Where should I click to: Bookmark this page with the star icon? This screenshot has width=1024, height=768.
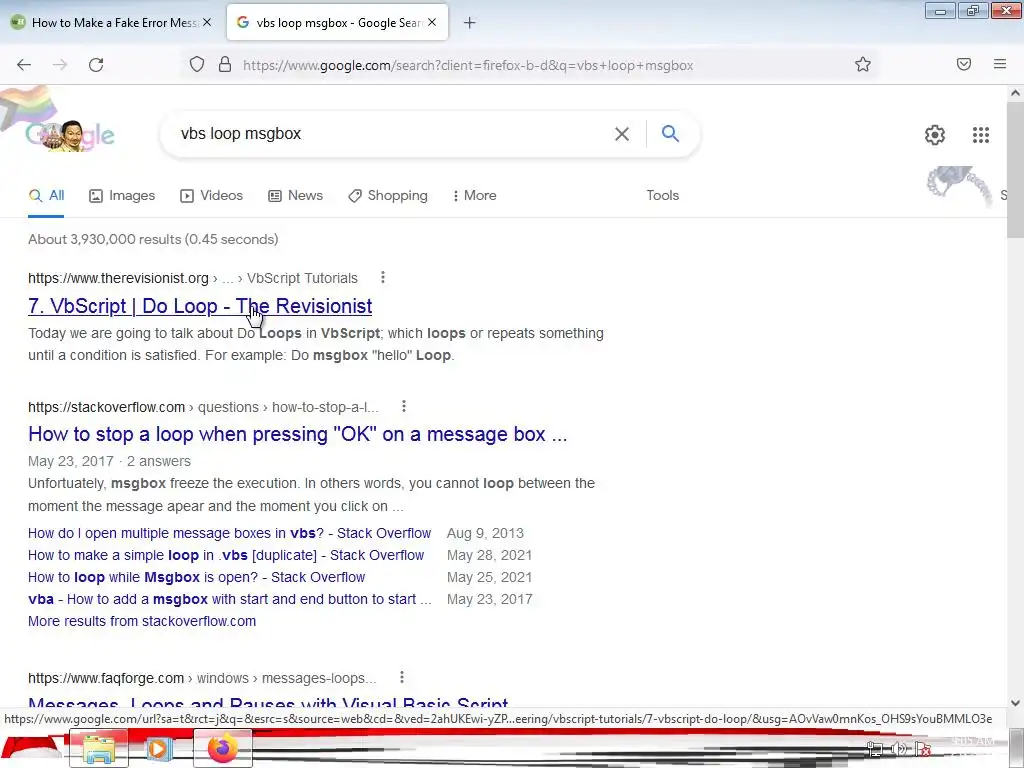(863, 64)
